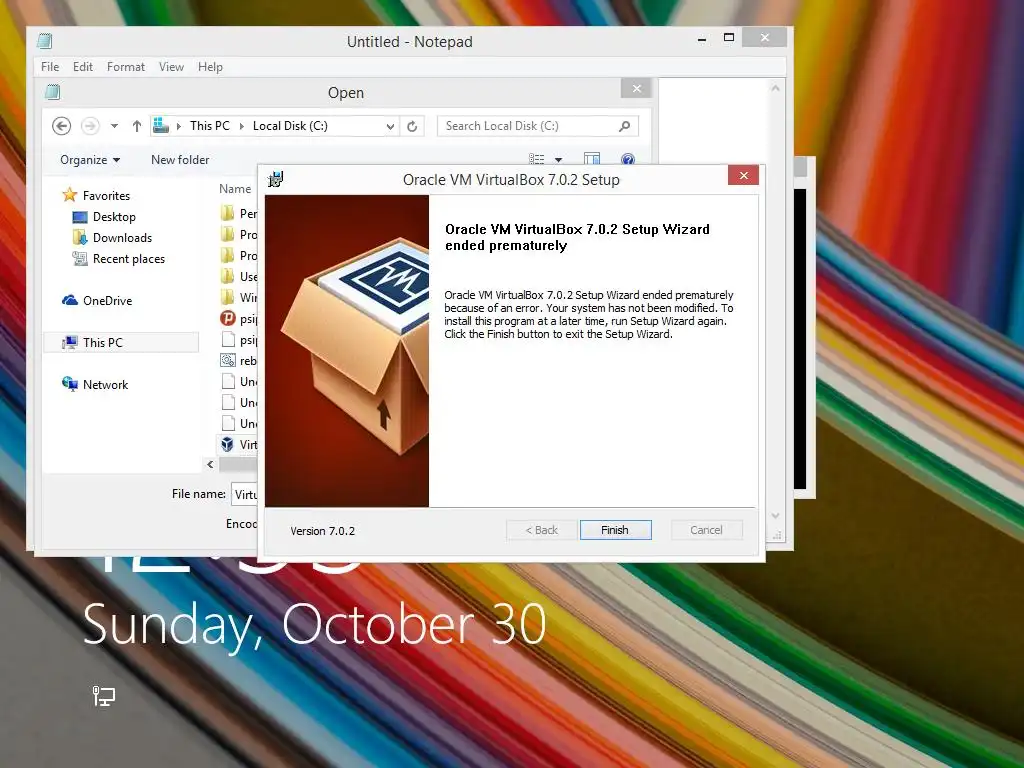This screenshot has height=768, width=1024.
Task: Click the New folder button
Action: [x=180, y=160]
